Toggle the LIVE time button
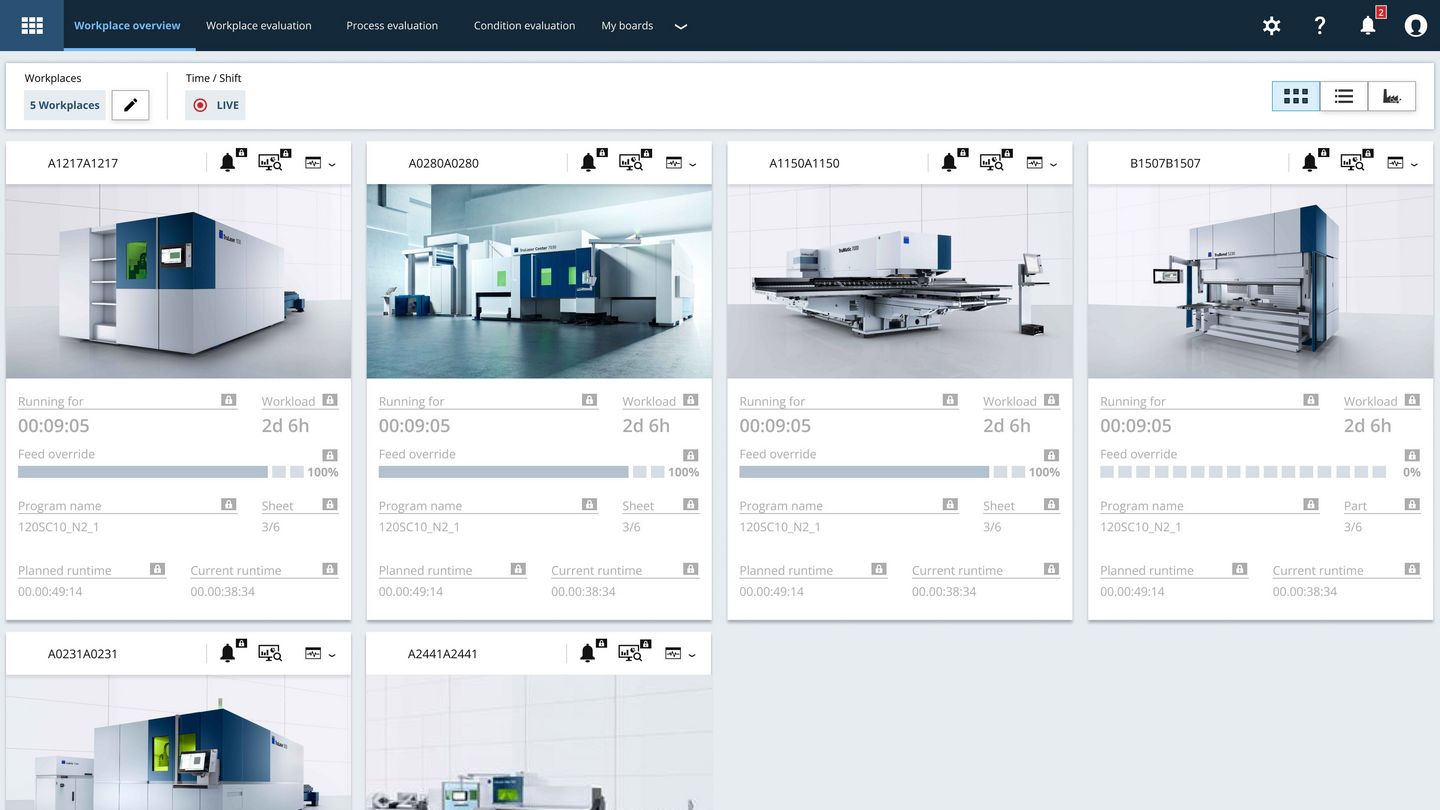Screen dimensions: 1440x810 click(215, 105)
